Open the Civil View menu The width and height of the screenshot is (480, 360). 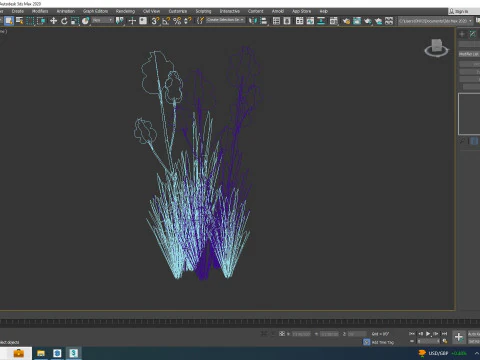pos(151,11)
